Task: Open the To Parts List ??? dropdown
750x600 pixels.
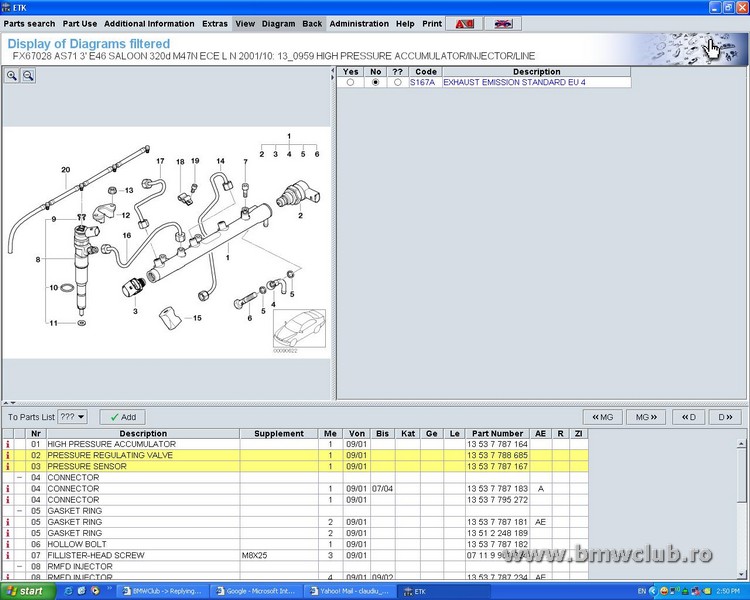Action: point(72,417)
